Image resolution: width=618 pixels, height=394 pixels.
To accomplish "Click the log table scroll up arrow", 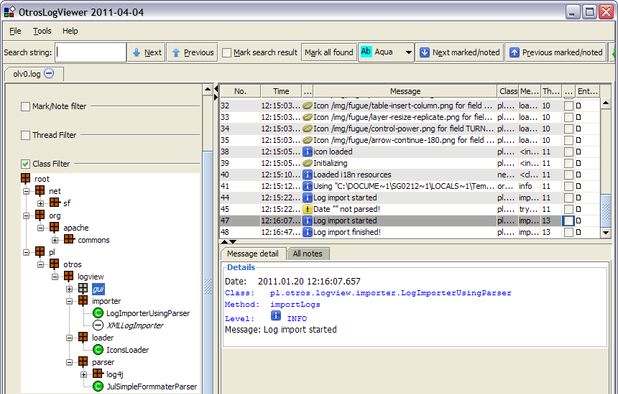I will (x=606, y=103).
